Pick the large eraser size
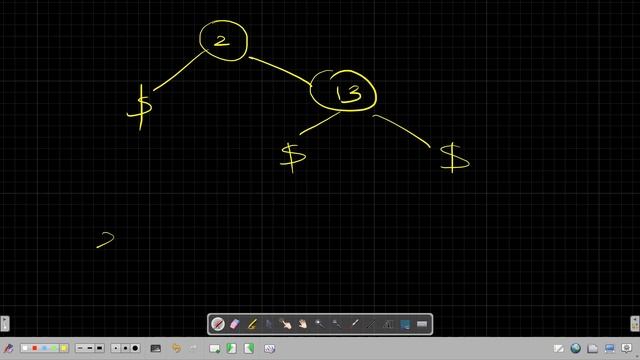Image resolution: width=640 pixels, height=360 pixels. pos(136,348)
